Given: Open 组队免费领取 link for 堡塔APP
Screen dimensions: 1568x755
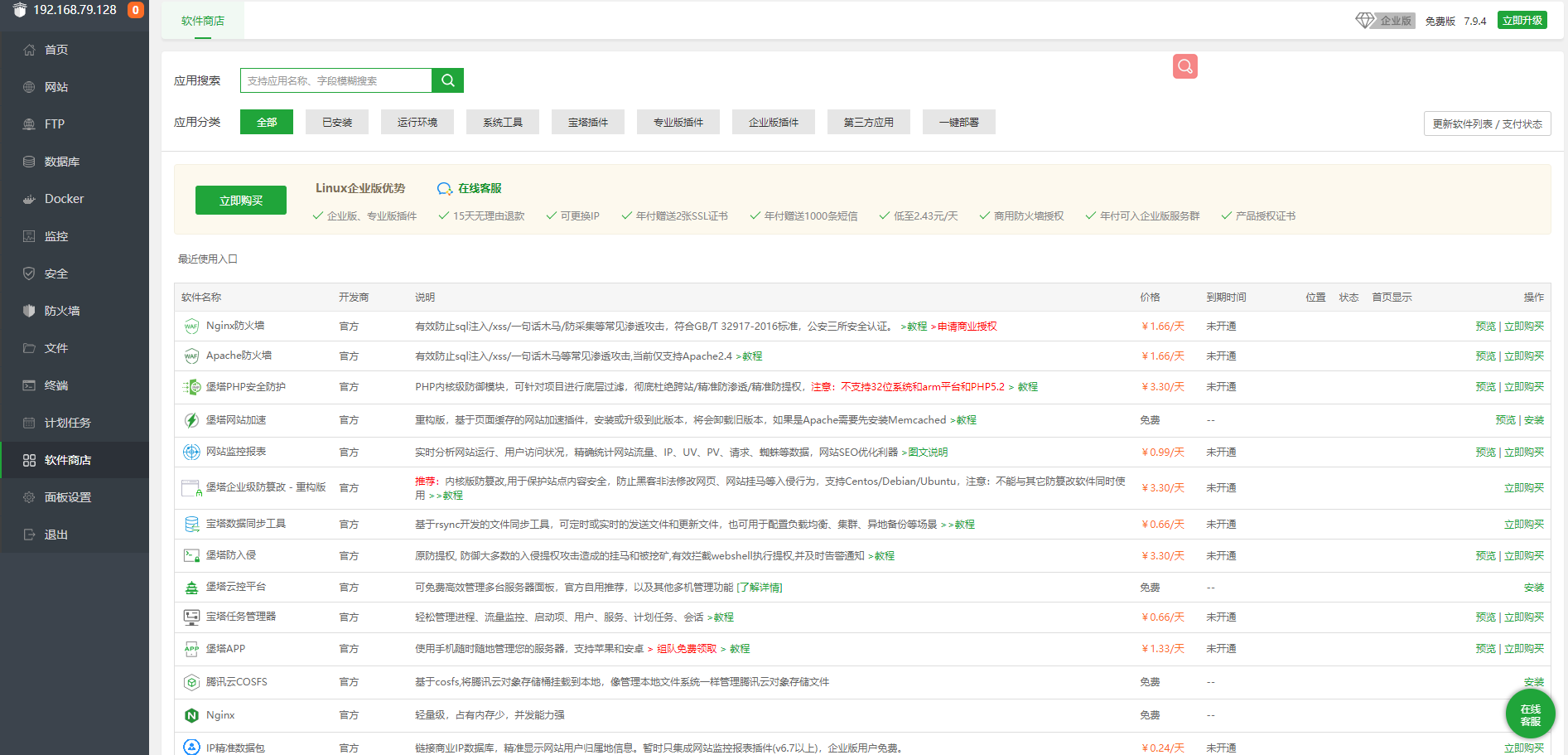Looking at the screenshot, I should [687, 649].
